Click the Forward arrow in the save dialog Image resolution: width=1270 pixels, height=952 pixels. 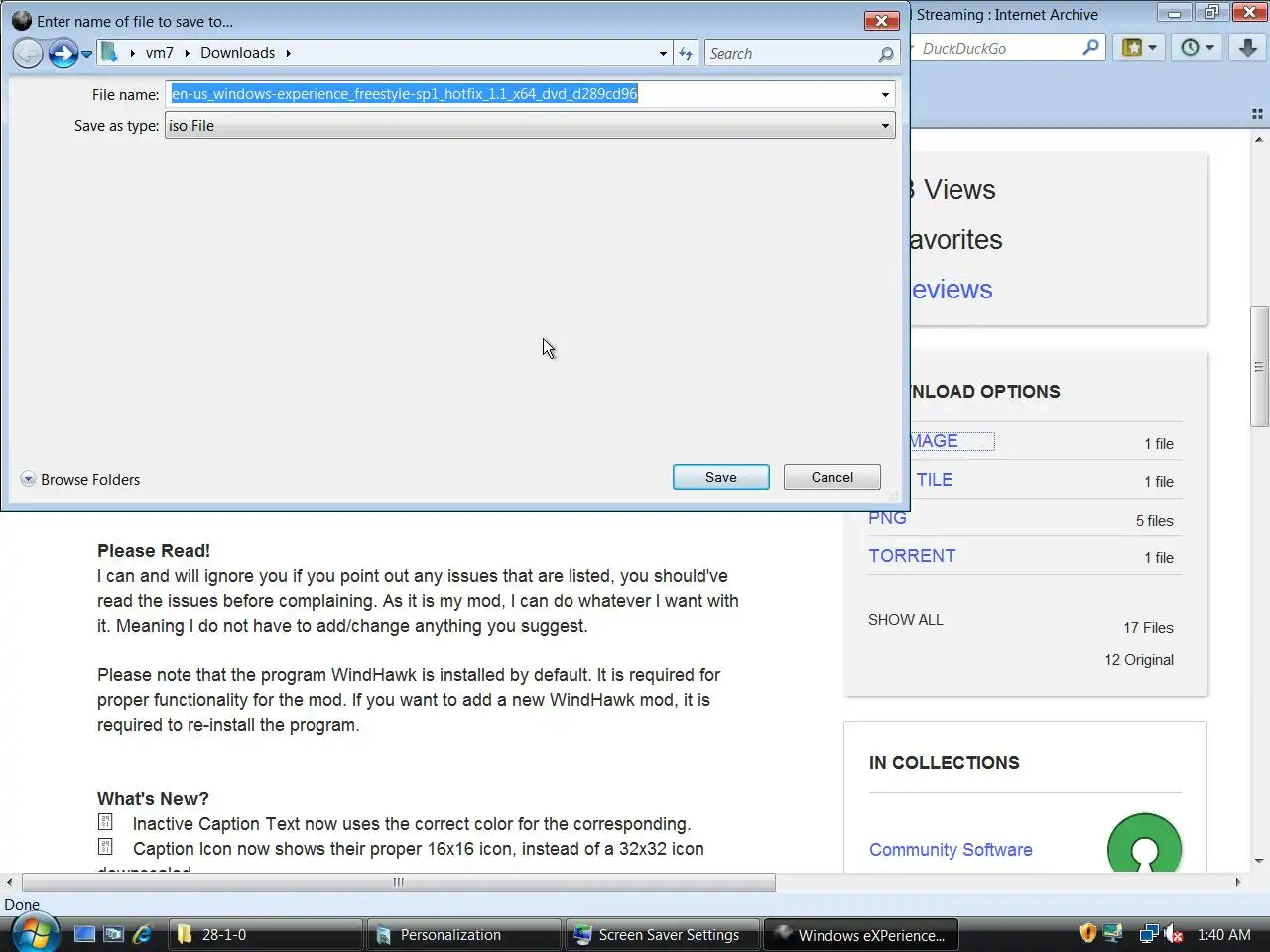pyautogui.click(x=63, y=53)
